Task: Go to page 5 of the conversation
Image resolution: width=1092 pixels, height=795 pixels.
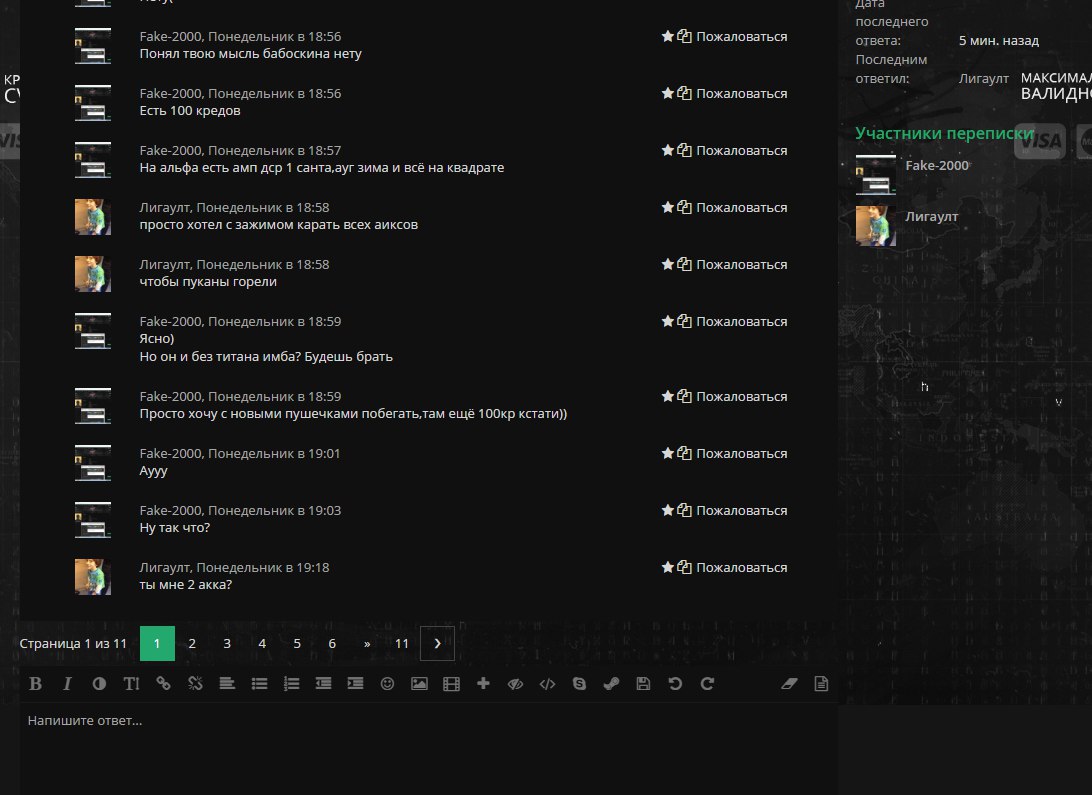Action: coord(297,643)
